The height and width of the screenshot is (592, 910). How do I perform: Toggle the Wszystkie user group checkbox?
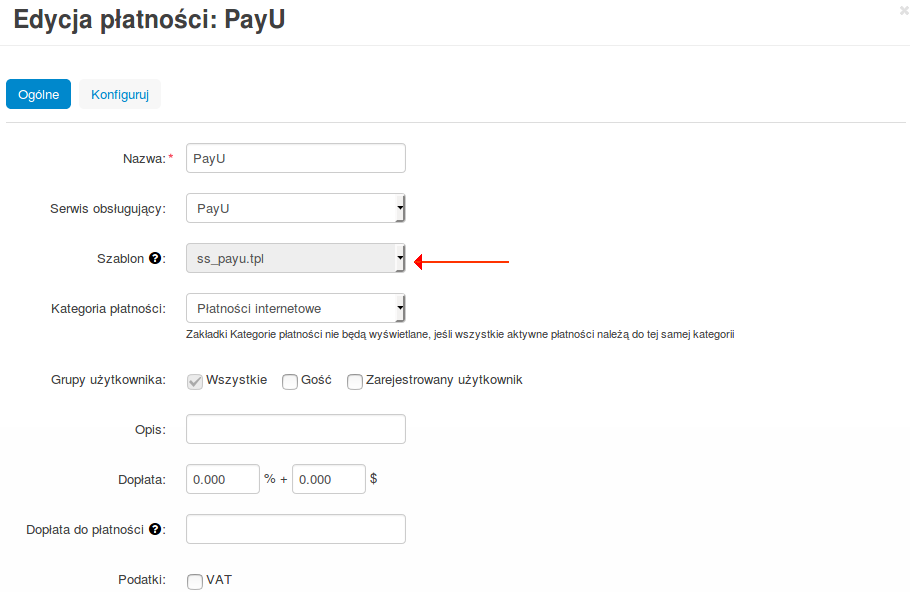click(195, 381)
